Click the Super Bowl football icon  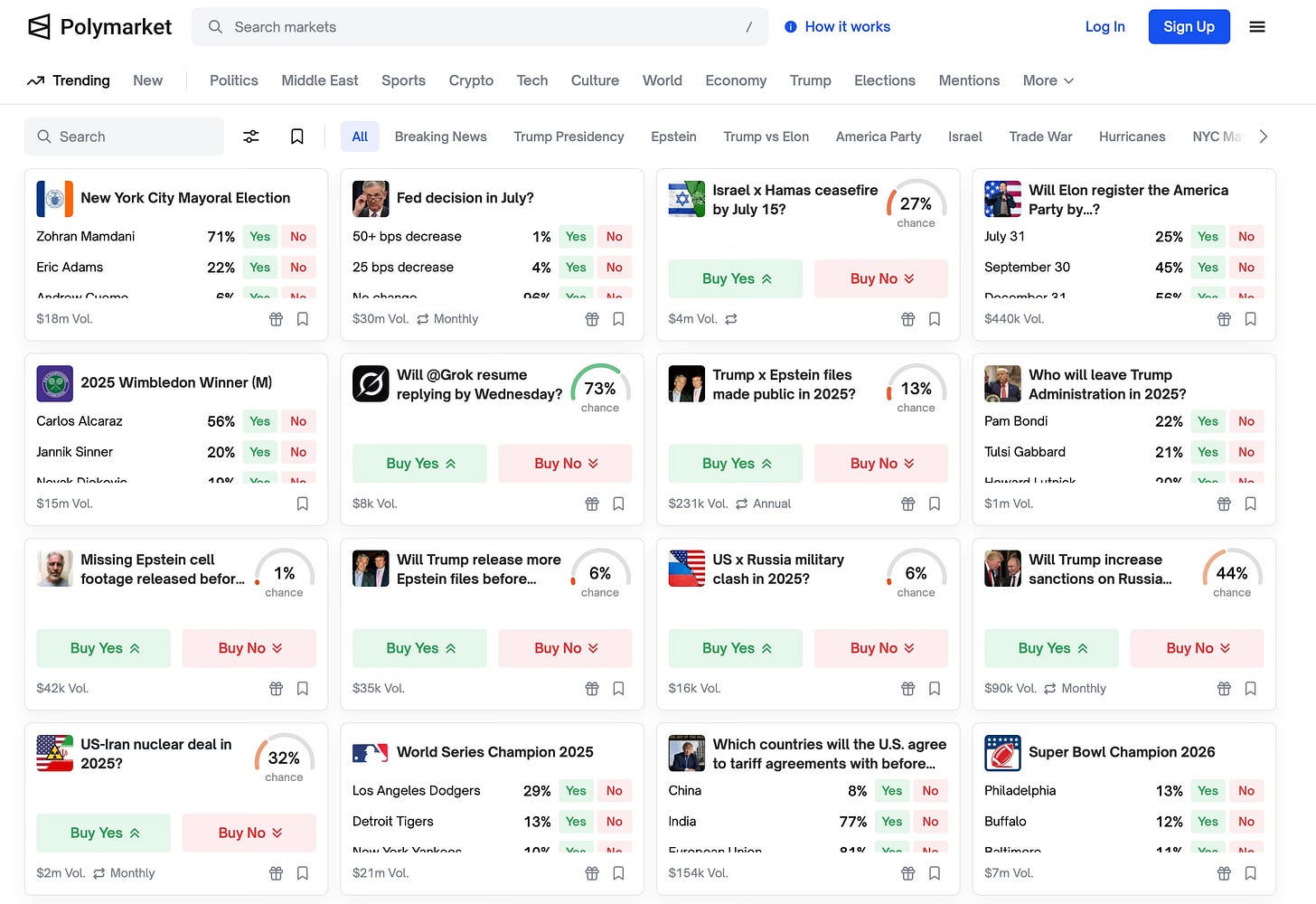1002,753
